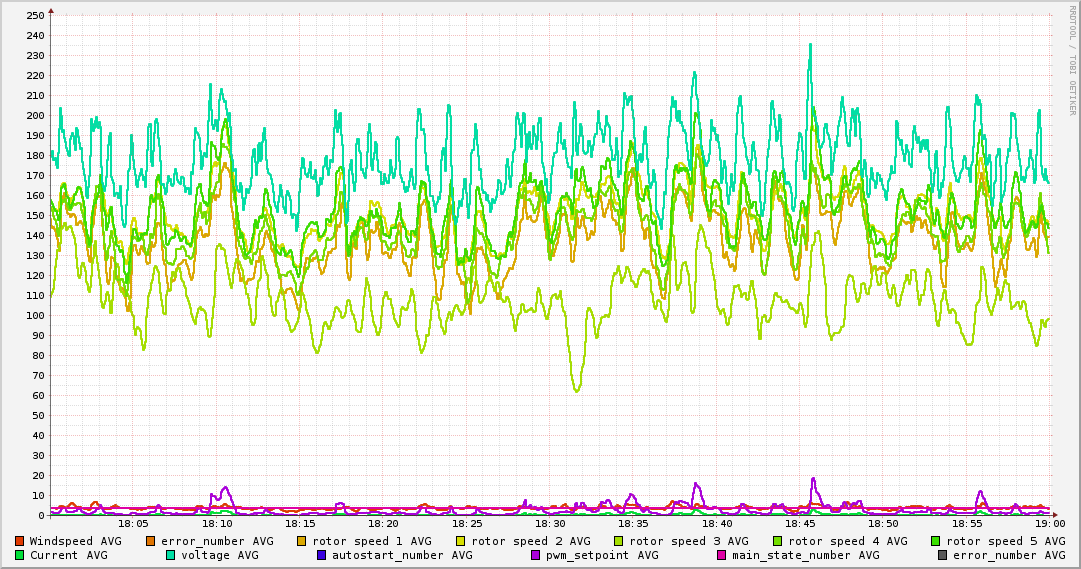Select the 'main_state_number AVG' legend label
The image size is (1081, 569).
click(x=806, y=555)
